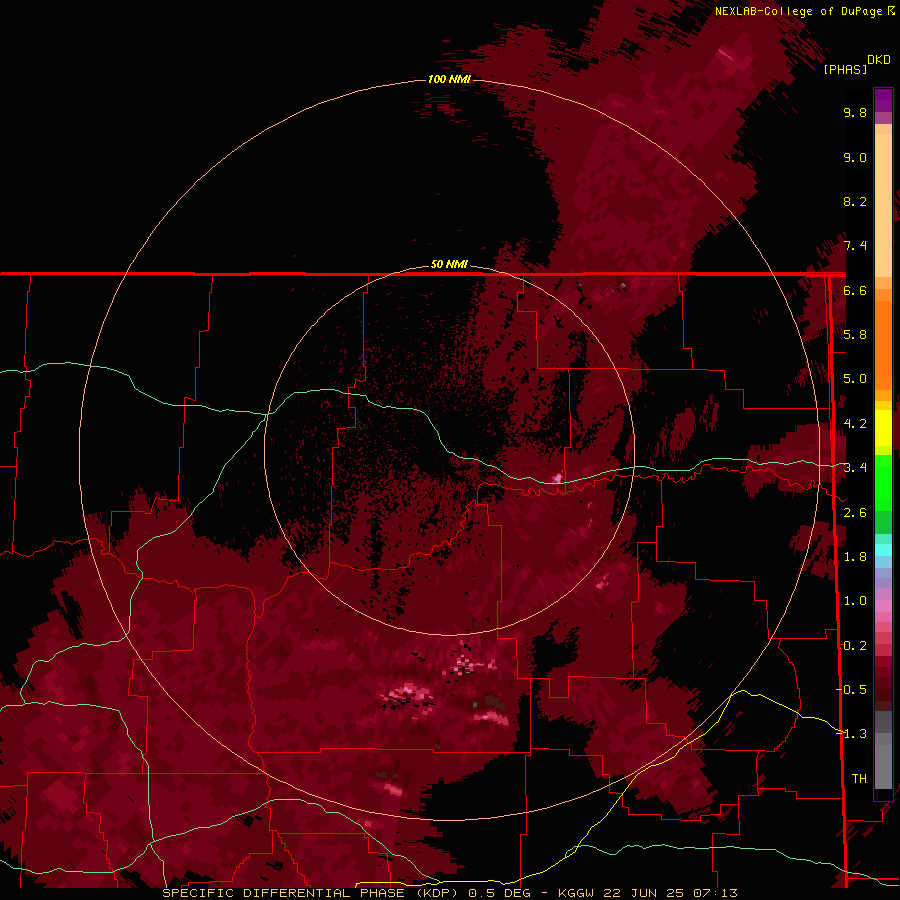Click the 2.6 value on the color scale
The height and width of the screenshot is (900, 900).
tap(855, 513)
